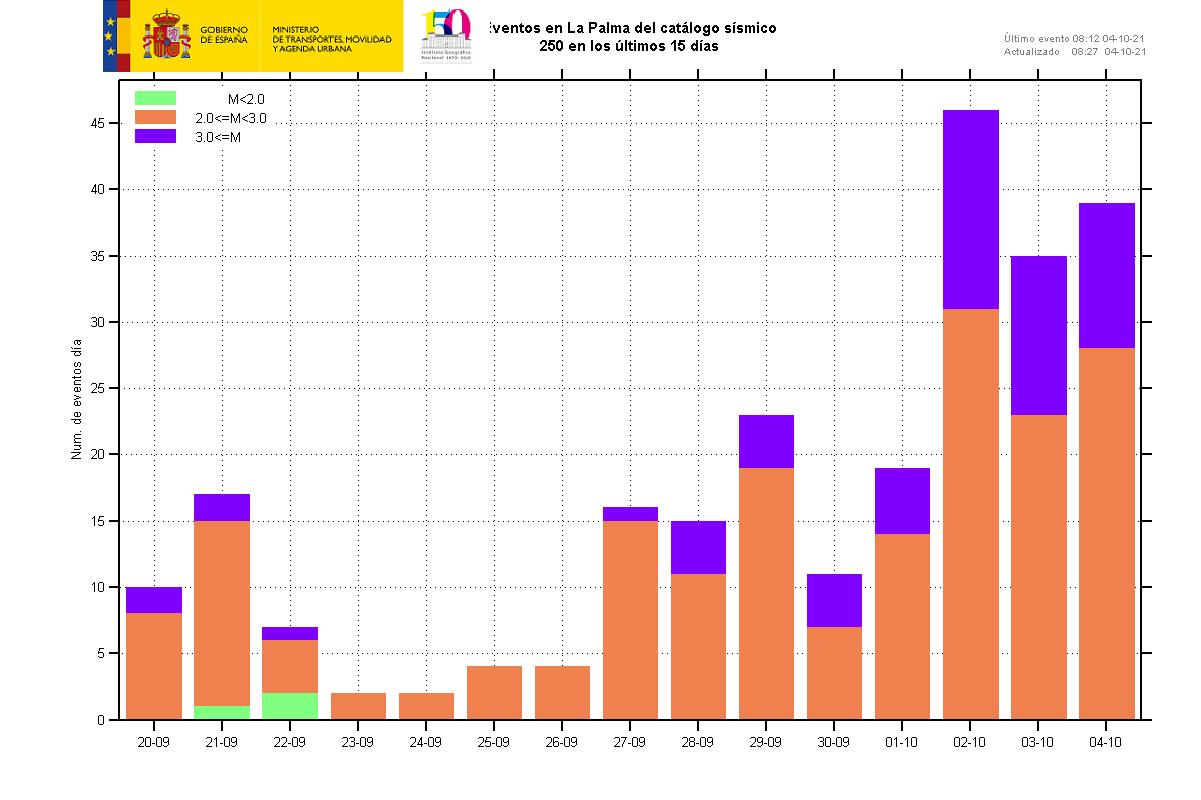Click the x-axis date label 02-10
1201x800 pixels.
(x=969, y=743)
